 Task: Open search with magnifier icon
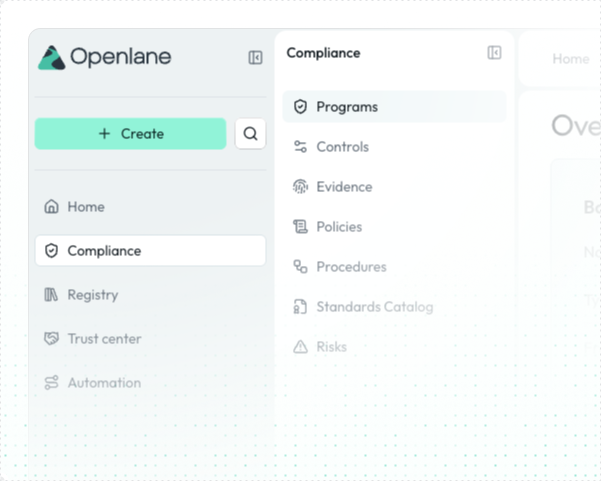pyautogui.click(x=250, y=134)
